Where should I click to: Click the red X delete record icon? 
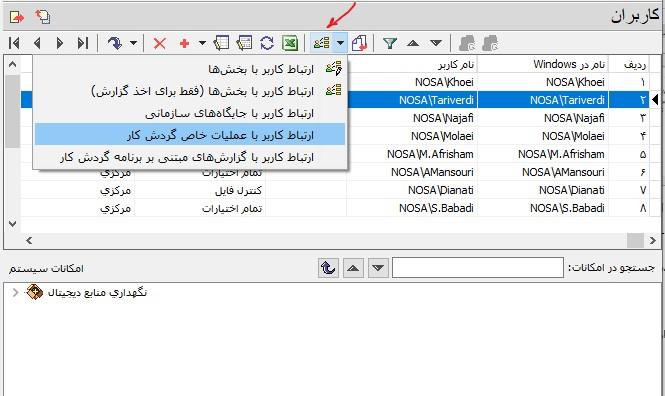click(x=159, y=43)
